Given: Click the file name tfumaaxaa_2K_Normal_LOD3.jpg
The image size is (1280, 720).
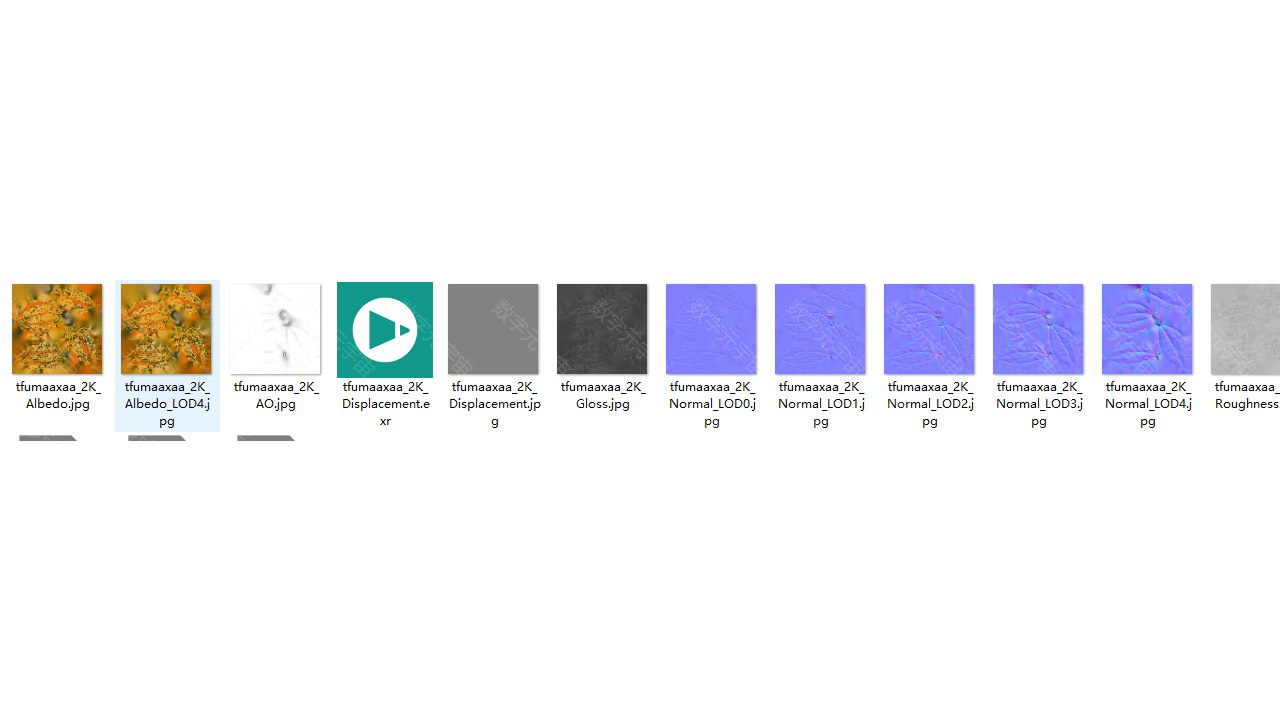Looking at the screenshot, I should 1039,404.
